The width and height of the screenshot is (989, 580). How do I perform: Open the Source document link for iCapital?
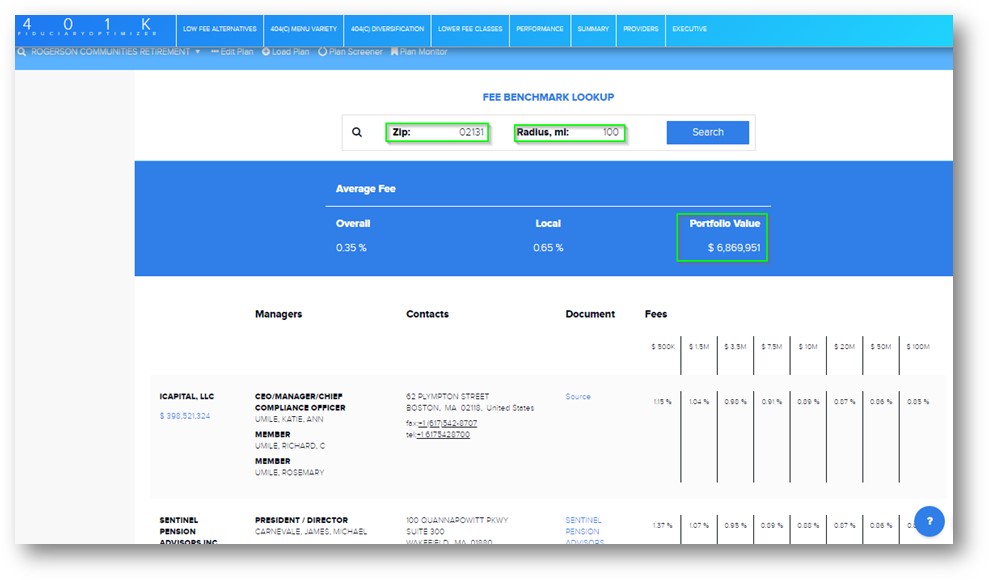pyautogui.click(x=578, y=397)
